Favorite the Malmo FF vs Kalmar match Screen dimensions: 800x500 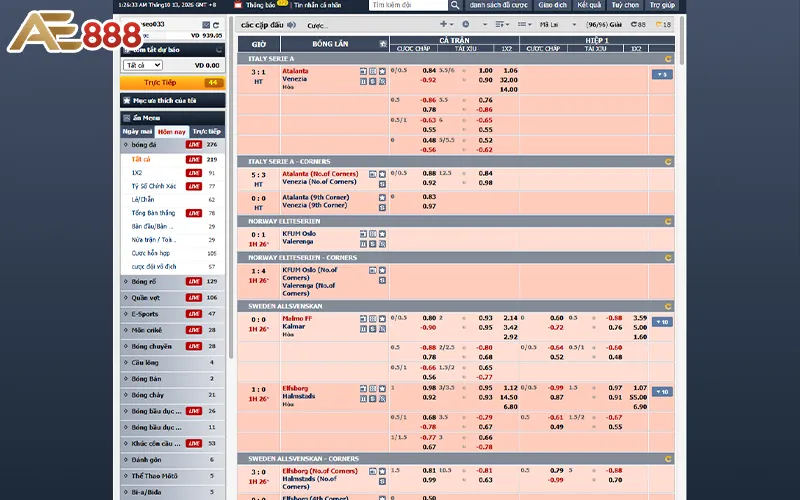coord(382,319)
